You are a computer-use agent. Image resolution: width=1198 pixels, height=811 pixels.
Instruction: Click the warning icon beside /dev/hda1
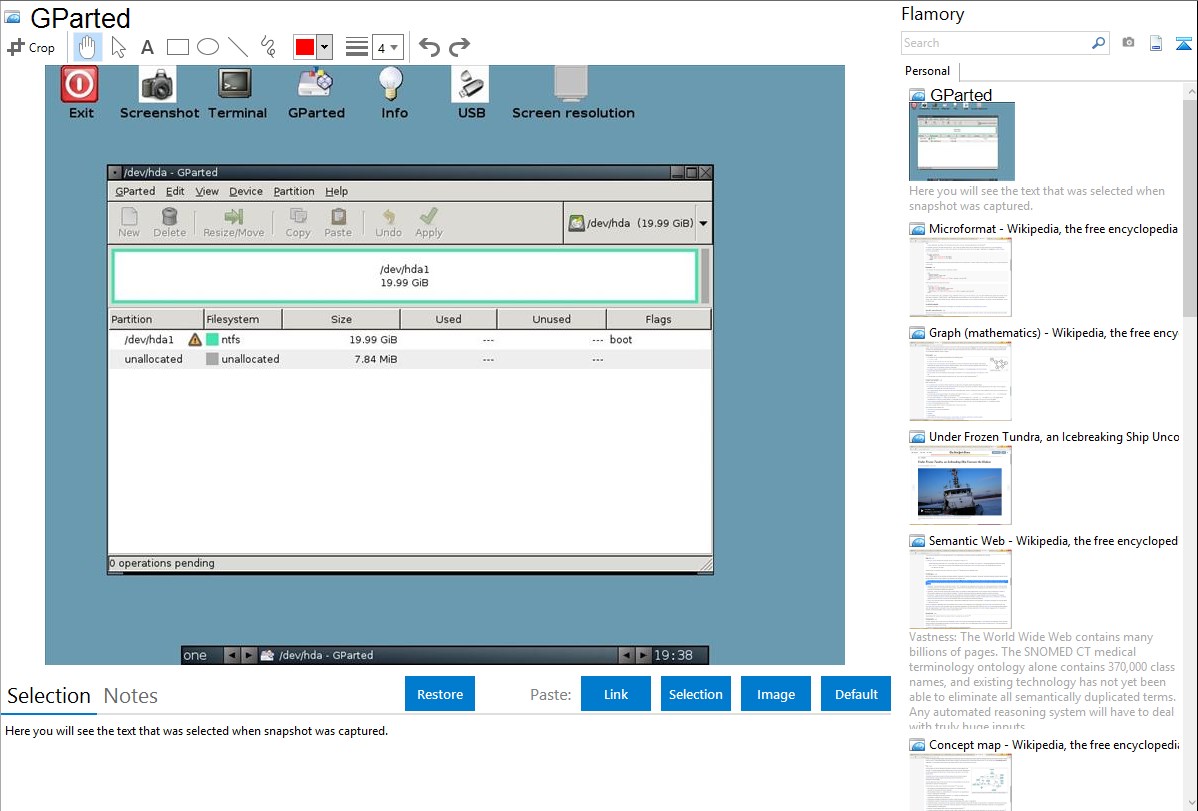[x=195, y=339]
